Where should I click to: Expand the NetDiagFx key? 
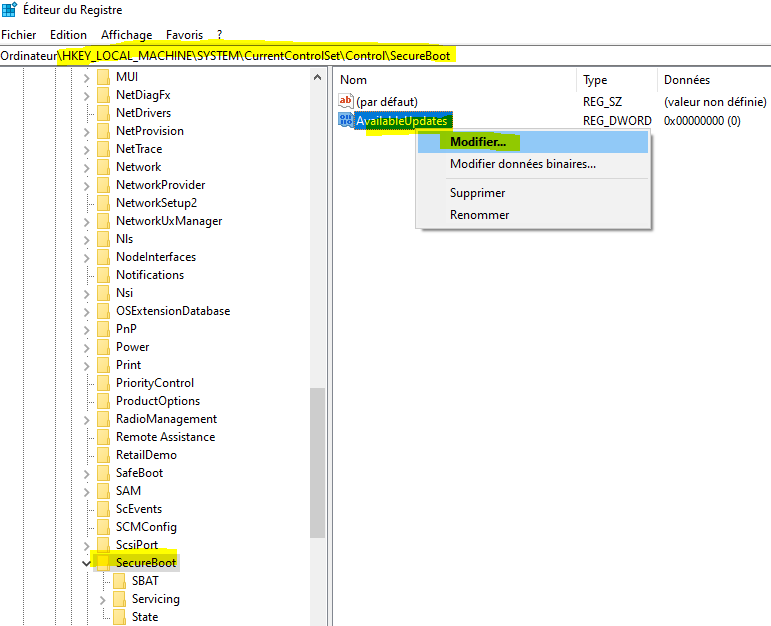pyautogui.click(x=87, y=96)
